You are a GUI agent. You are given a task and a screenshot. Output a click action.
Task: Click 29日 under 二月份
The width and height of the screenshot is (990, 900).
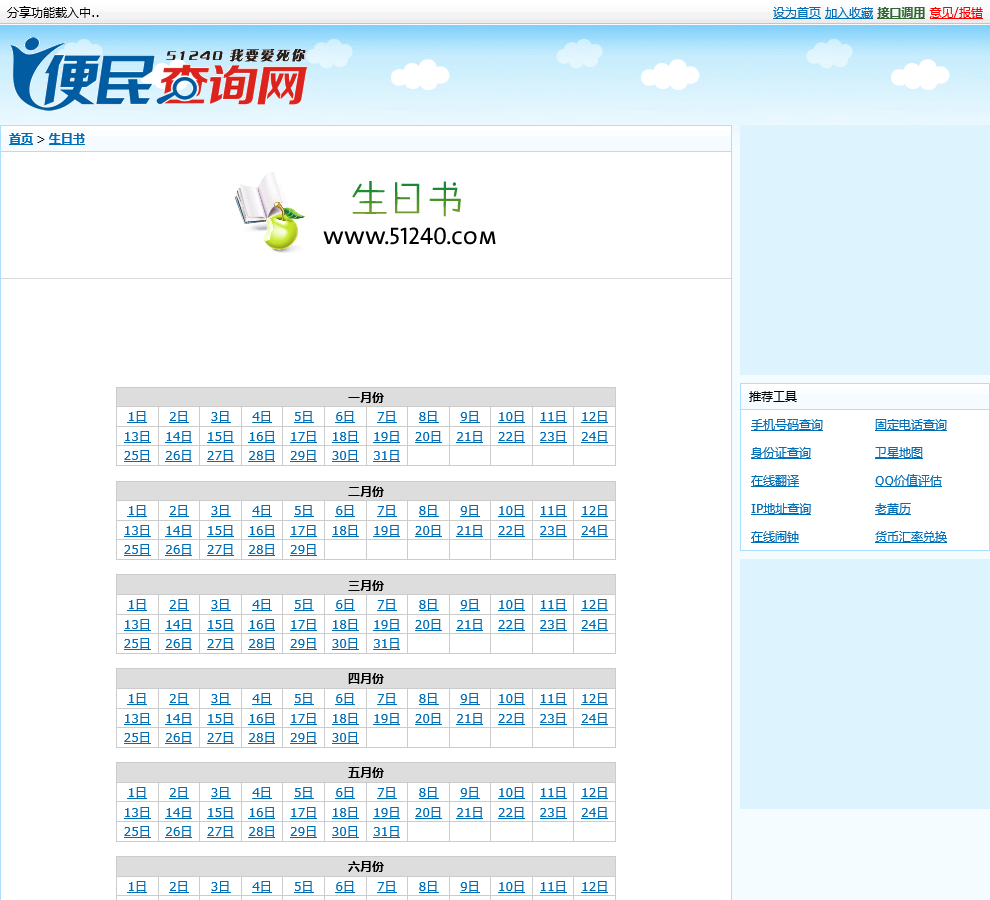click(303, 549)
